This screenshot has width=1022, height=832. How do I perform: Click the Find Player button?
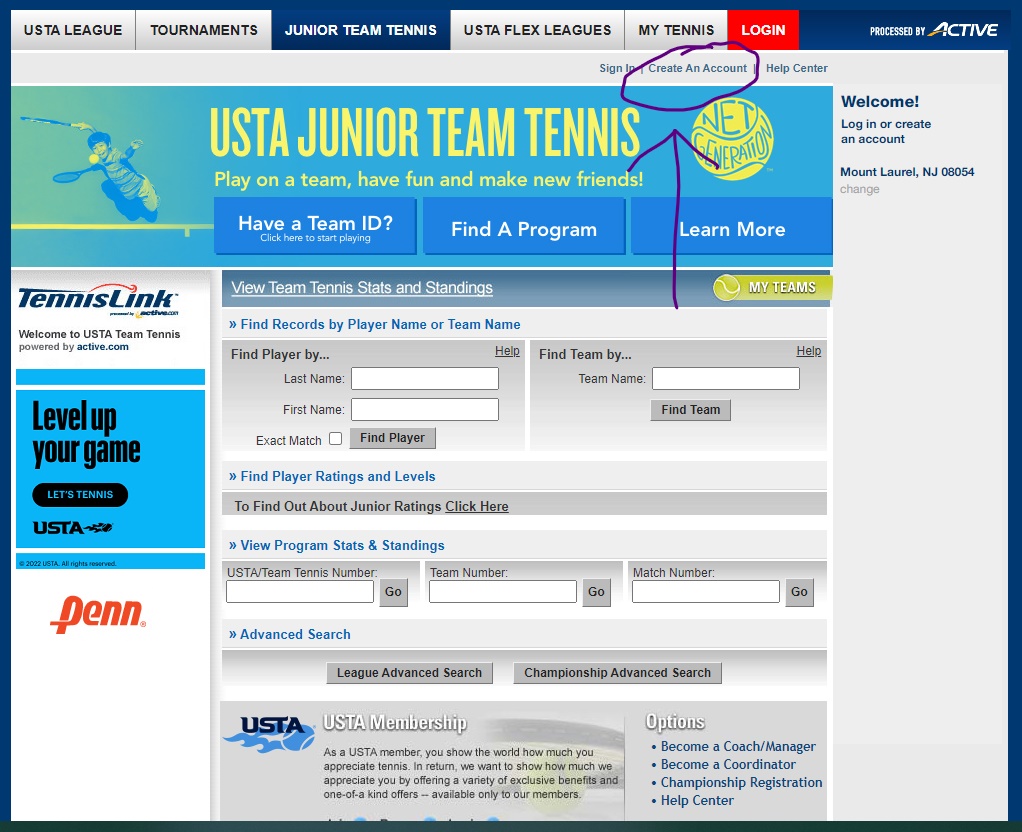point(392,438)
